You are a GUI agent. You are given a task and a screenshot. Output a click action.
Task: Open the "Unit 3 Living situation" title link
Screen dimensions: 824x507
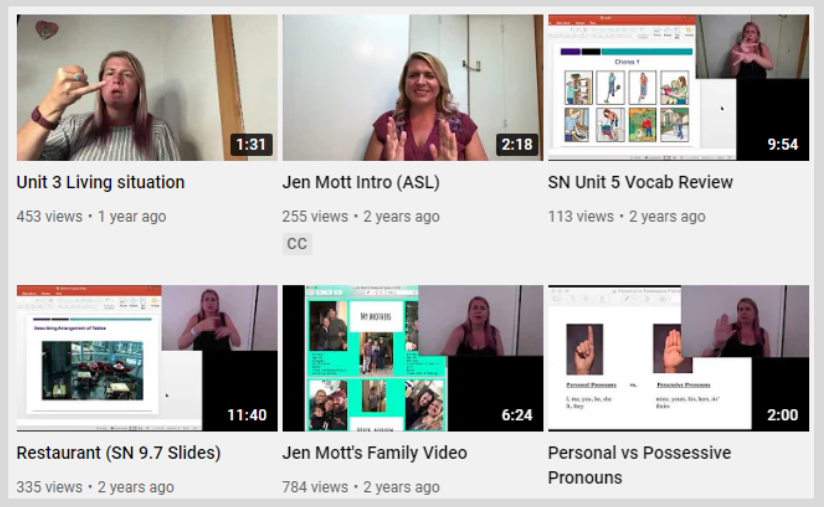(x=100, y=182)
